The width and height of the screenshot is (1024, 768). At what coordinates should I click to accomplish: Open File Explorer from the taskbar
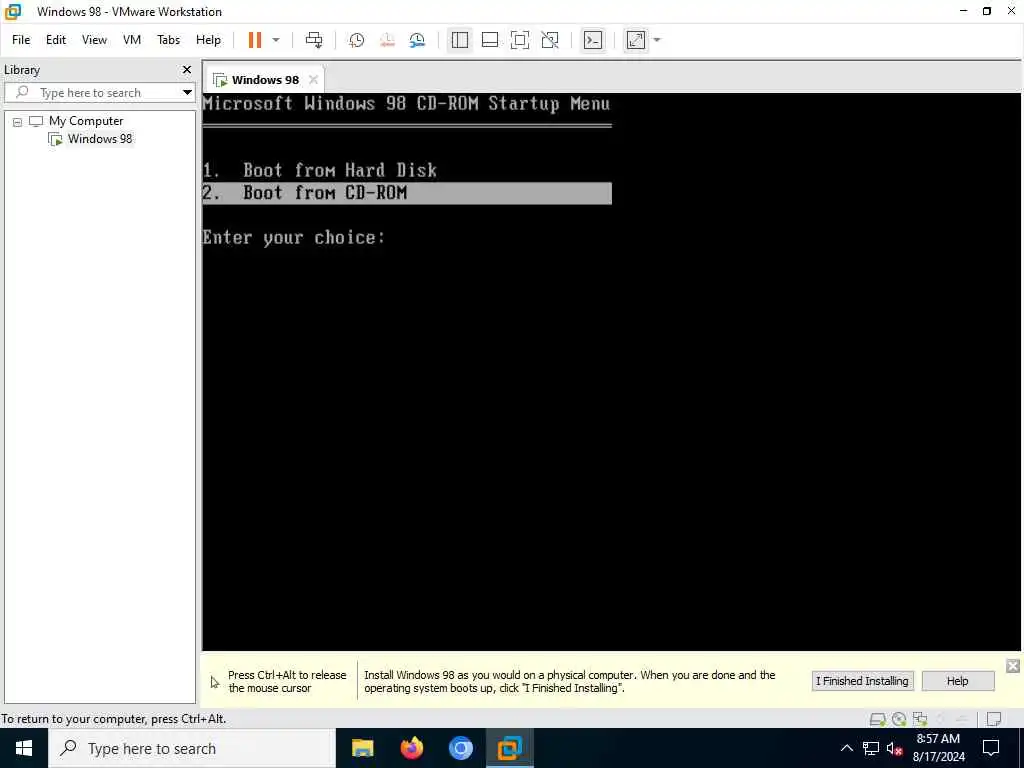point(362,748)
